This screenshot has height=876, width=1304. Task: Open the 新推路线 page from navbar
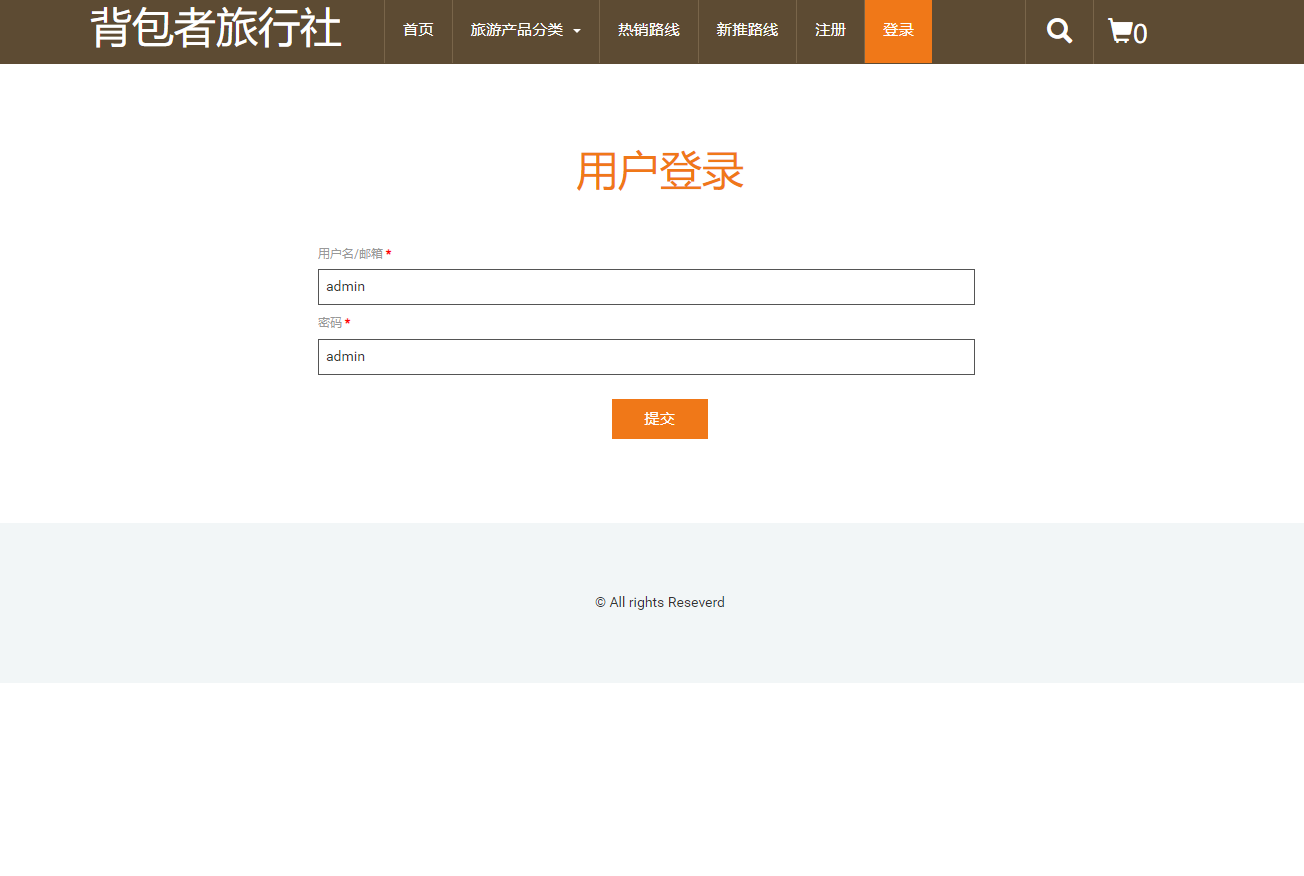[746, 31]
